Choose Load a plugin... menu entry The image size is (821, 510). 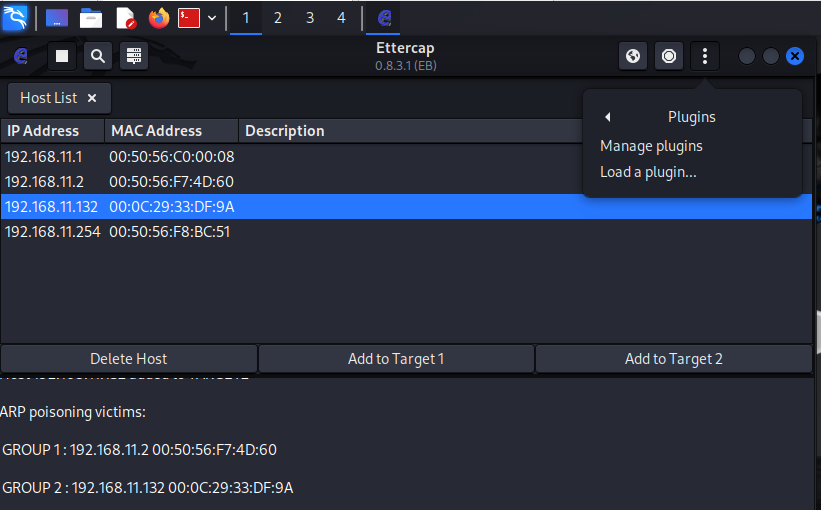click(x=648, y=172)
